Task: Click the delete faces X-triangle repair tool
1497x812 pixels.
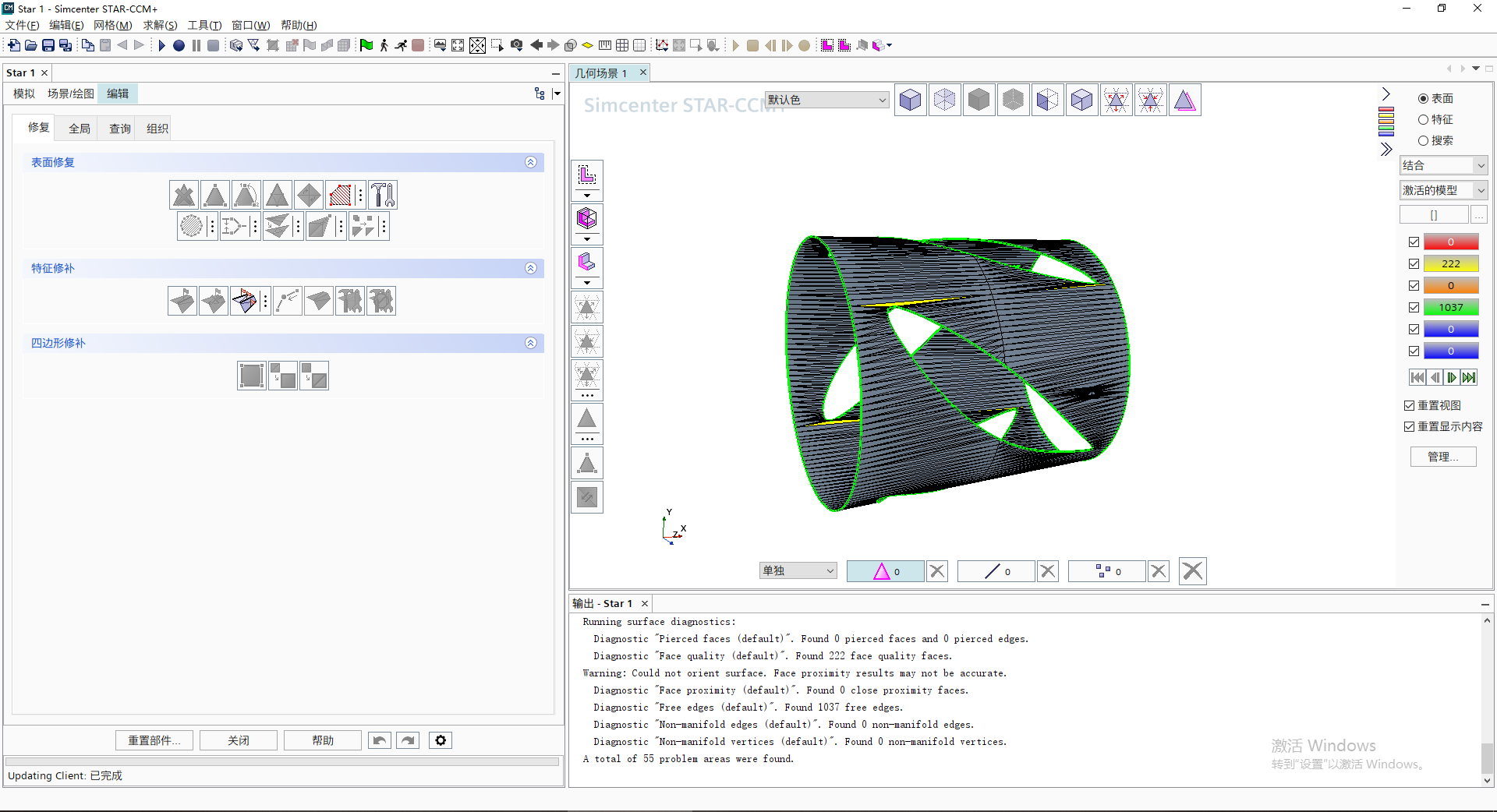Action: [184, 195]
